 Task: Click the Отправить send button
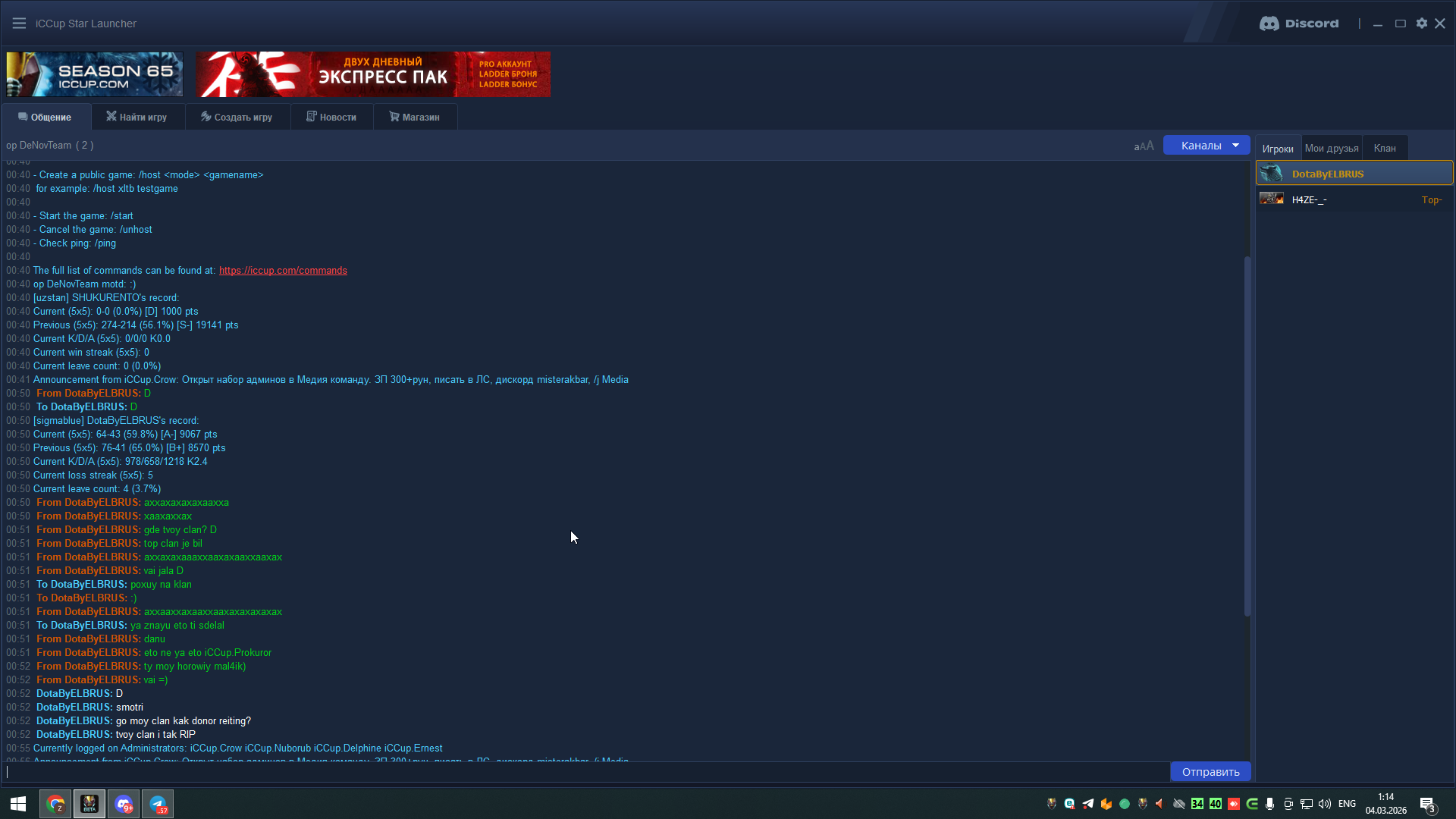[1210, 772]
